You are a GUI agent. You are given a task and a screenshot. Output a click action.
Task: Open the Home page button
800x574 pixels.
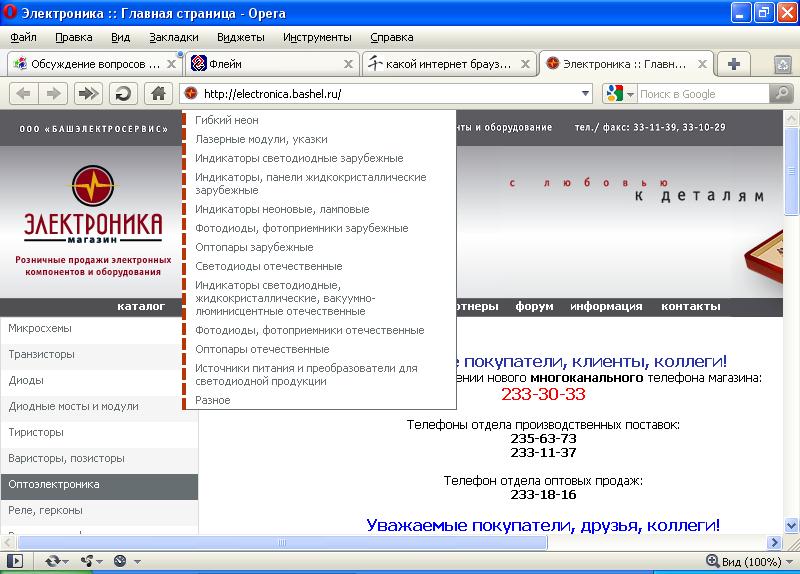pos(158,94)
